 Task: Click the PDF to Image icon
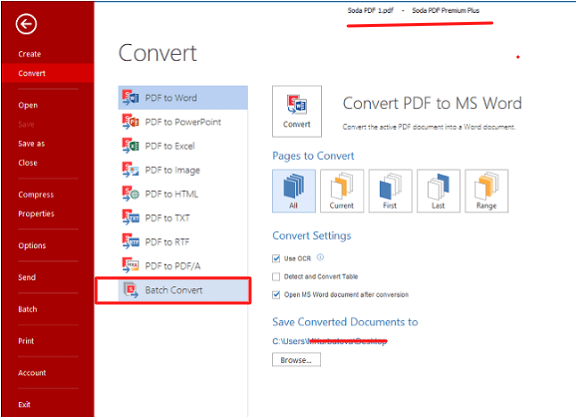tap(130, 170)
